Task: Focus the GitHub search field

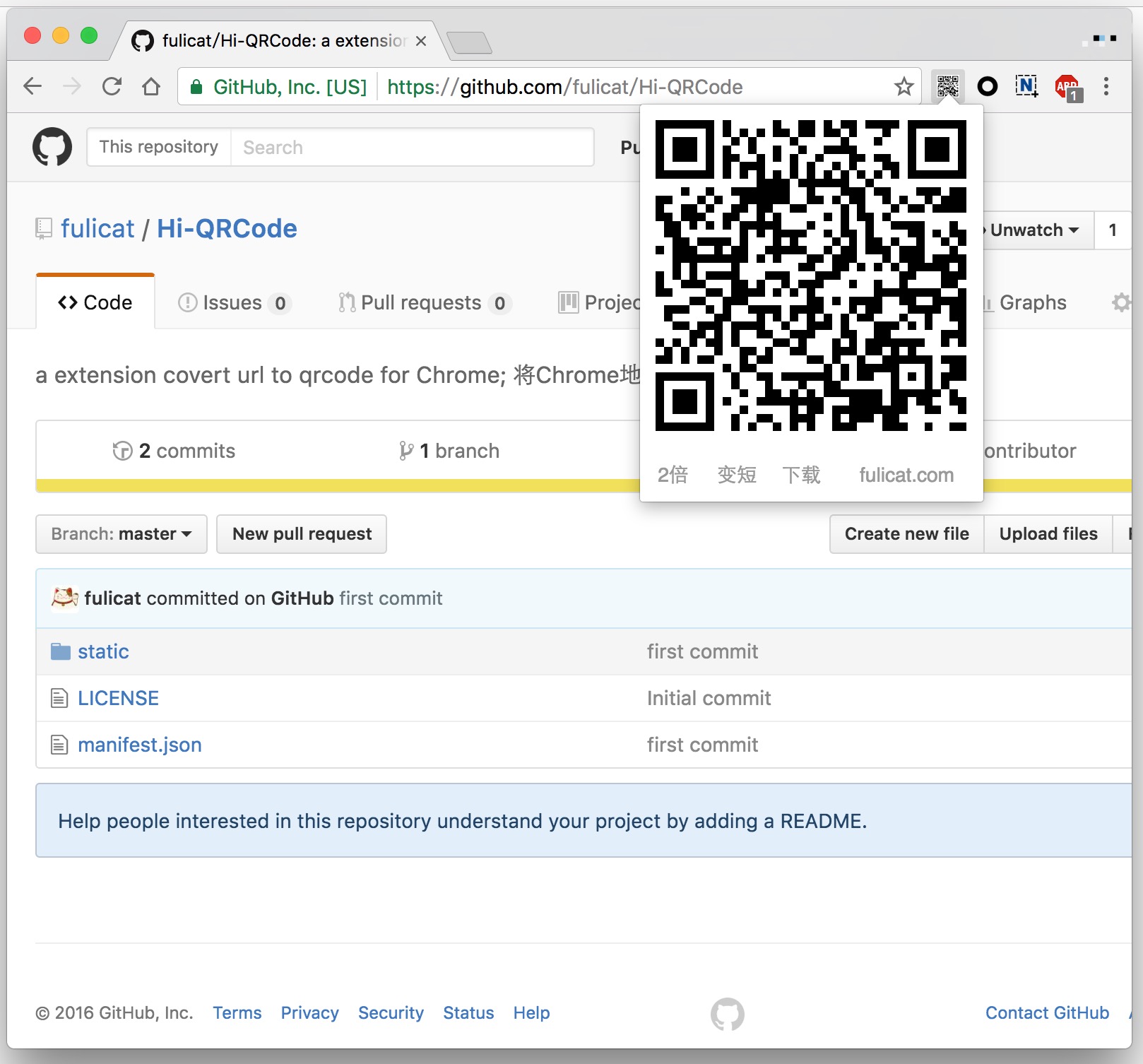Action: 413,147
